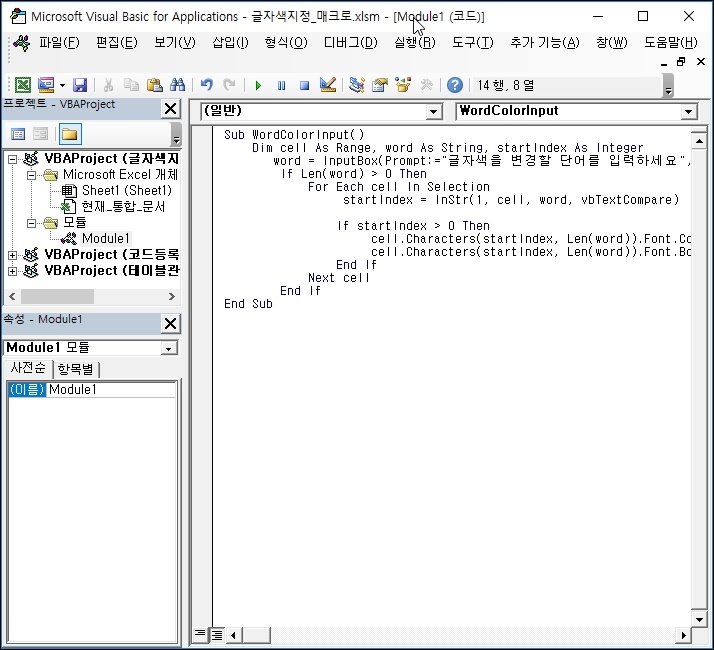714x650 pixels.
Task: Open the (일반) object dropdown
Action: pyautogui.click(x=434, y=111)
